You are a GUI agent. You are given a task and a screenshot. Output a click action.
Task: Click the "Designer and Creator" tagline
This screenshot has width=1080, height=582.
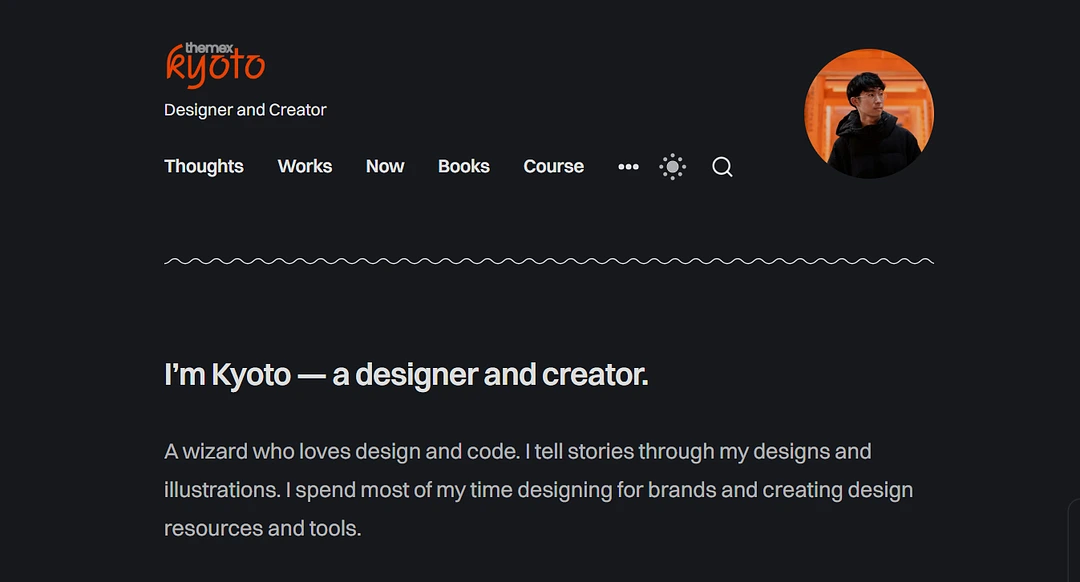click(x=245, y=110)
